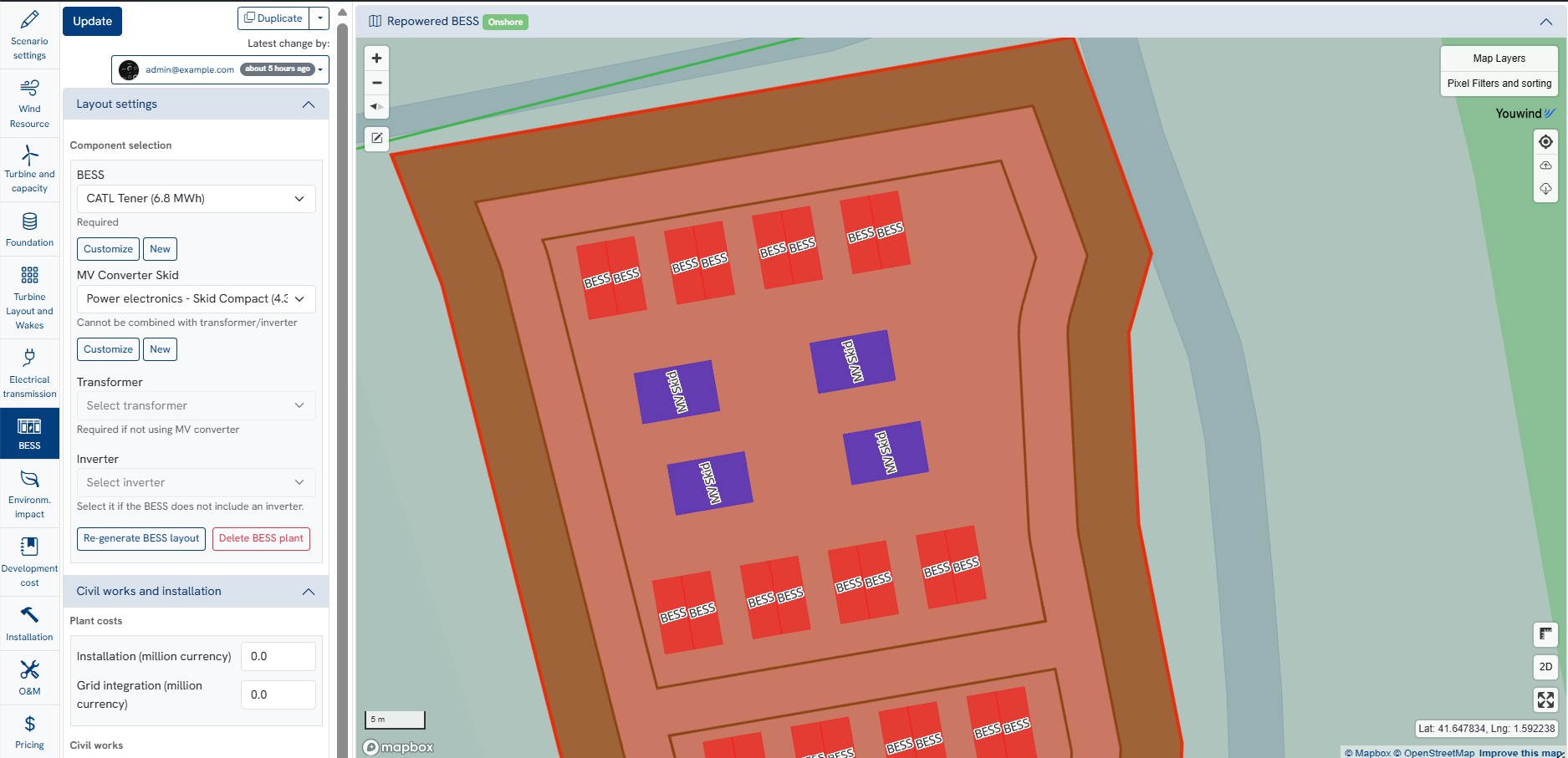This screenshot has height=758, width=1568.
Task: Zoom in on the map
Action: click(376, 59)
